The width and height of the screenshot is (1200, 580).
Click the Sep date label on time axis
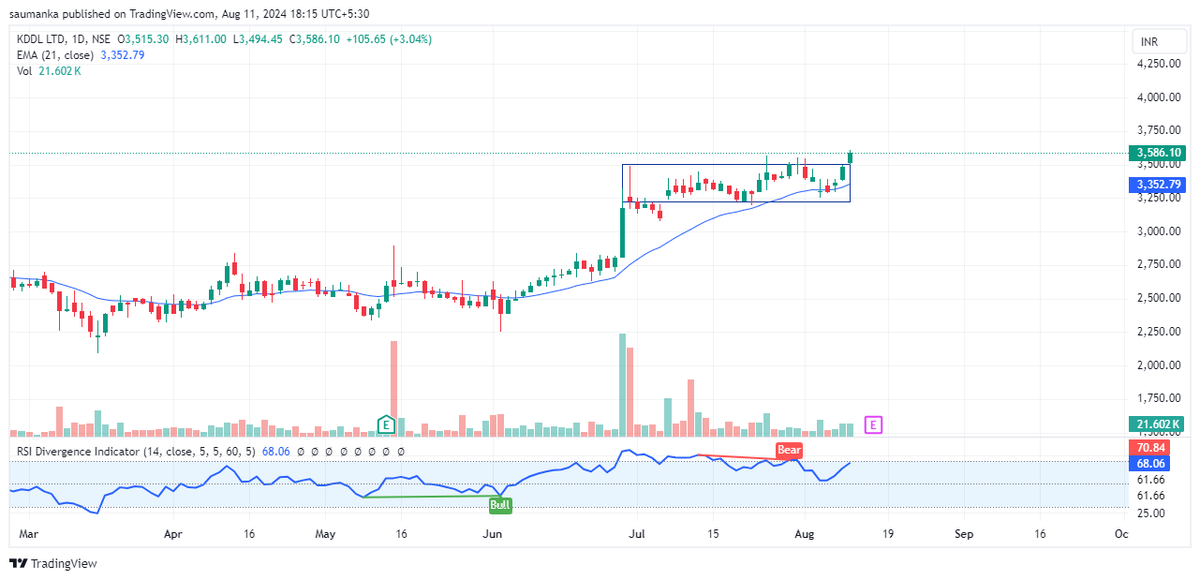click(963, 535)
